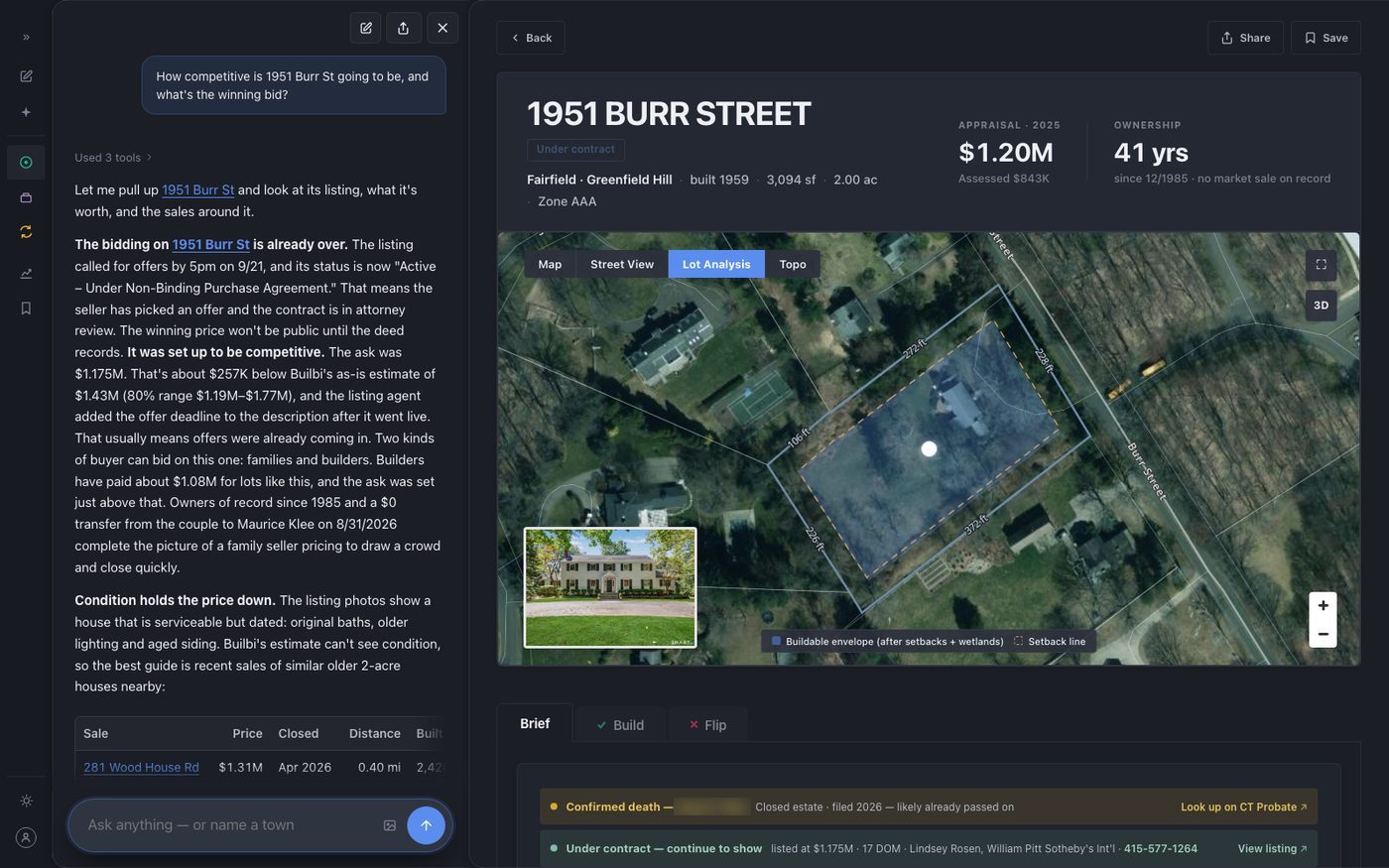Click the yellow refresh arrows sidebar icon
Image resolution: width=1389 pixels, height=868 pixels.
coord(26,231)
